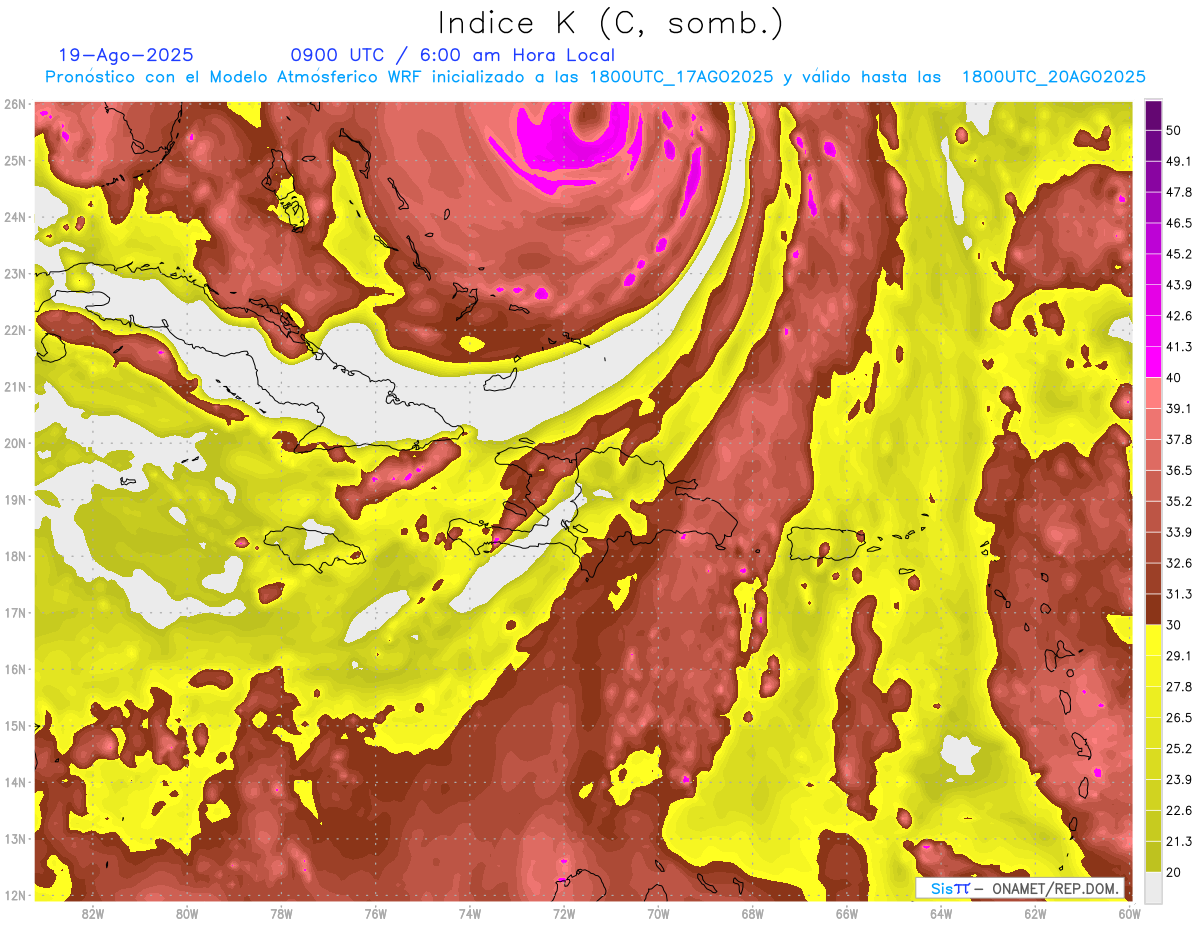Select the legend value "25.2"
The image size is (1200, 927).
coord(1179,749)
